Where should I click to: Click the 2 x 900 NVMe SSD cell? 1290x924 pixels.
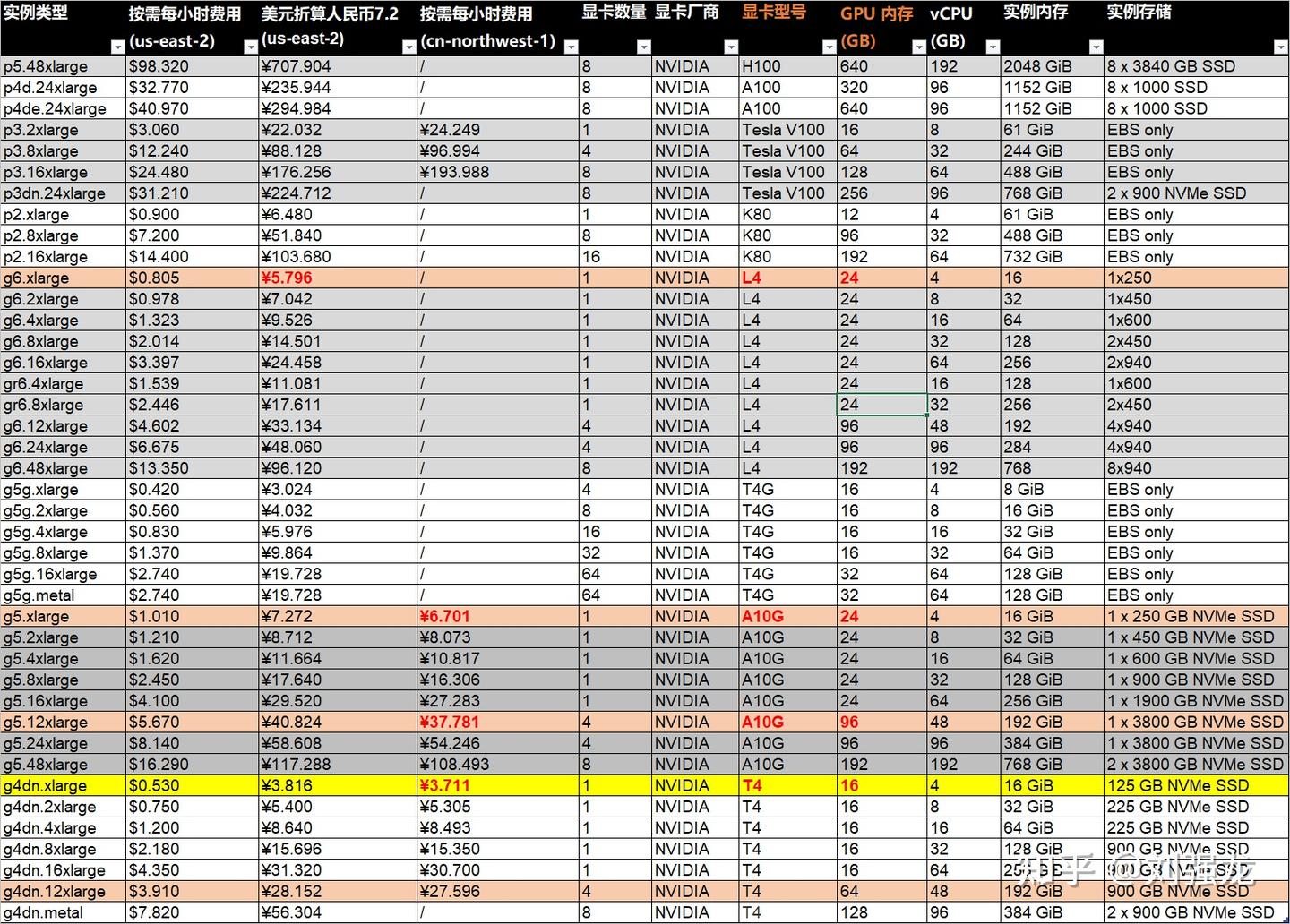[1197, 193]
